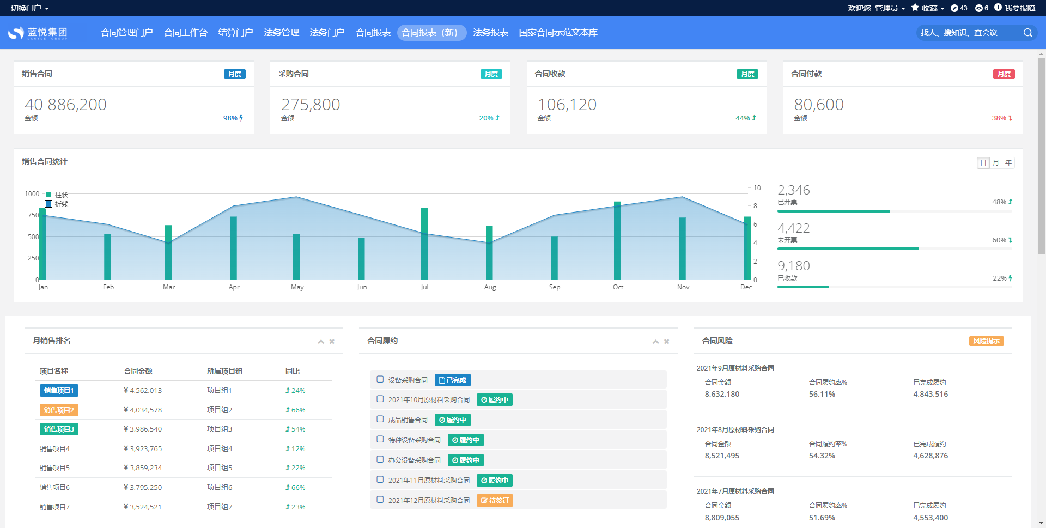The image size is (1046, 528).
Task: Check the 2021年11月原材料采购合同 checkbox
Action: pyautogui.click(x=380, y=479)
